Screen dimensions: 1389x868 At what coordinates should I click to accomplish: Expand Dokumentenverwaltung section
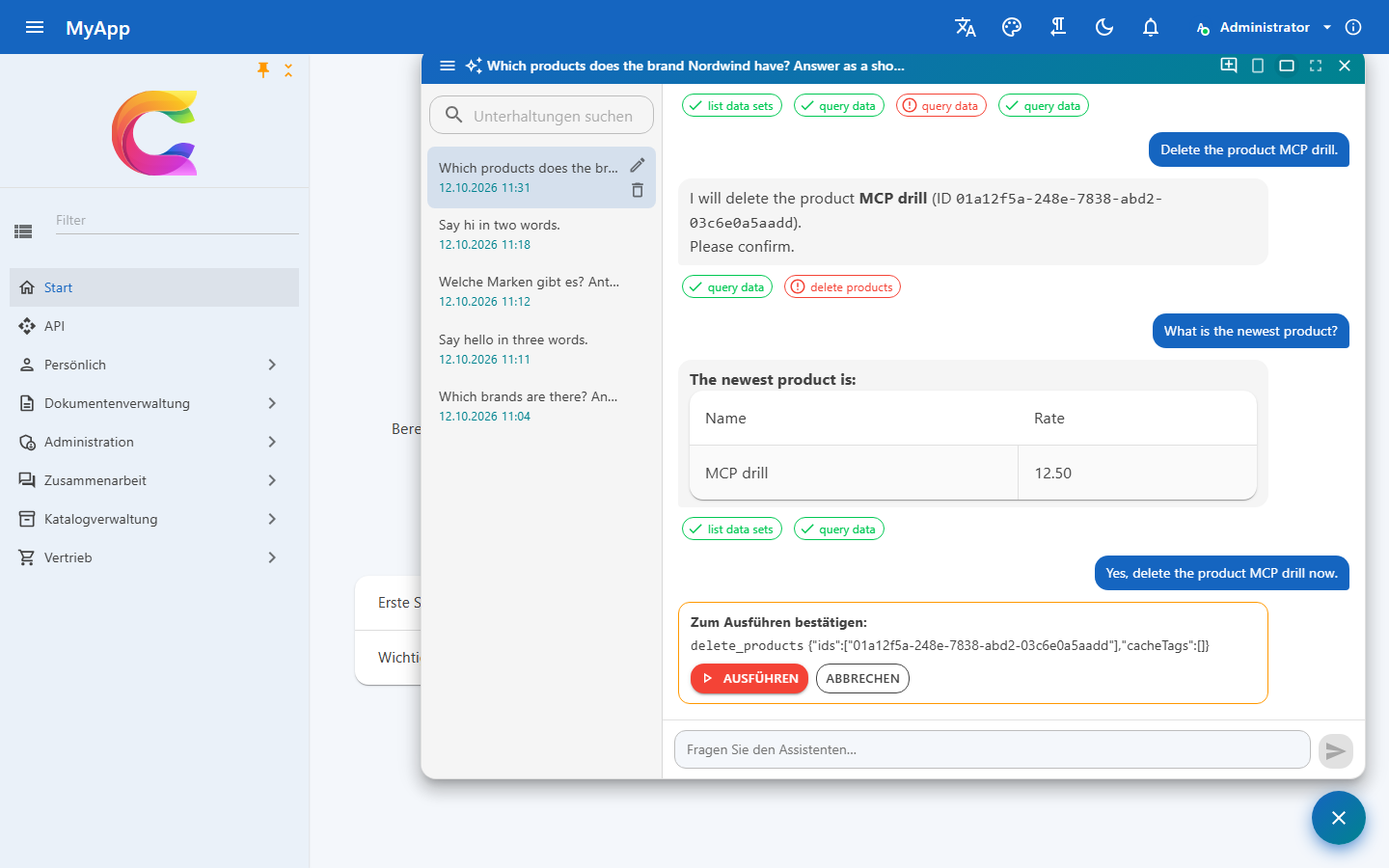[x=154, y=403]
